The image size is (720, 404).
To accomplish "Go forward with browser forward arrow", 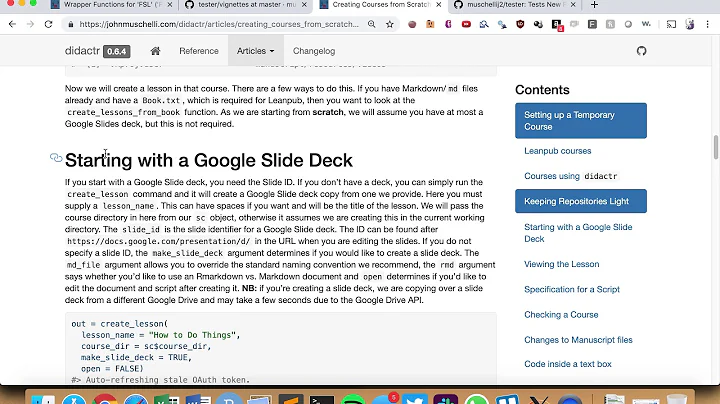I will coord(30,24).
